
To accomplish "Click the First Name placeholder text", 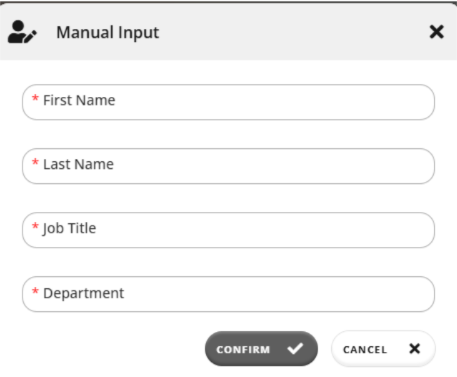I will point(79,100).
